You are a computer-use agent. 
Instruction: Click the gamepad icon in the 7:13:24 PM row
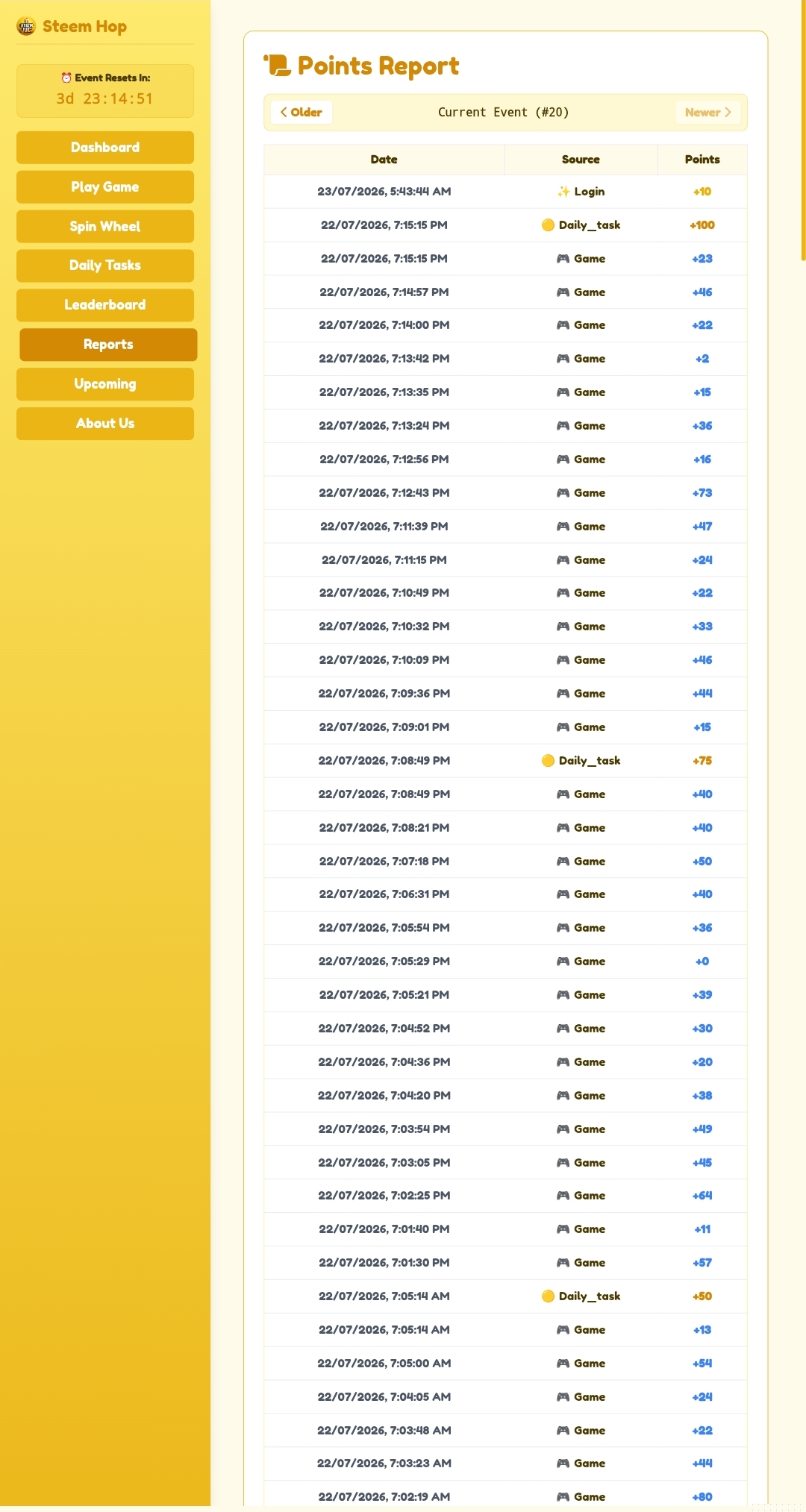[563, 426]
